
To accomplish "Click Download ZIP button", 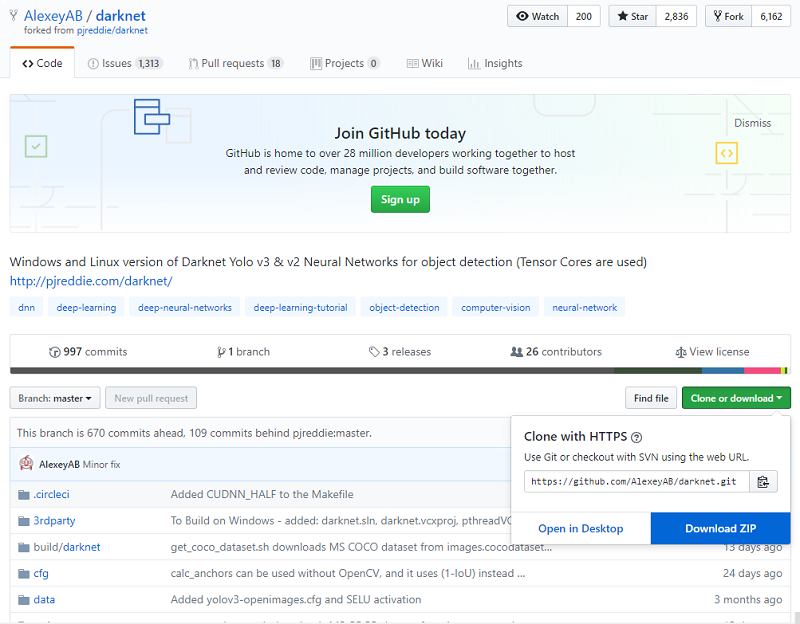I will (x=720, y=529).
